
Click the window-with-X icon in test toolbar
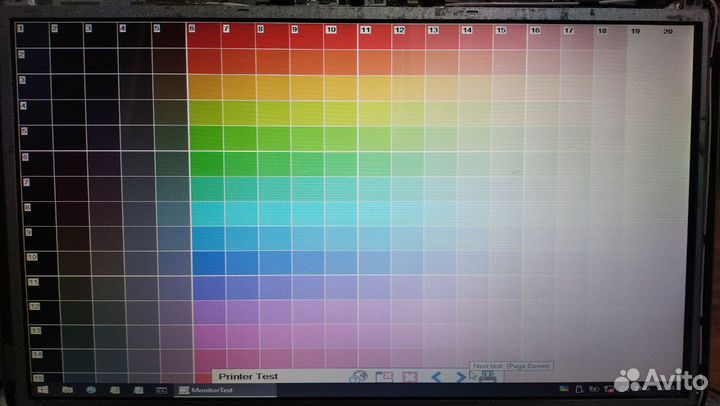(383, 377)
